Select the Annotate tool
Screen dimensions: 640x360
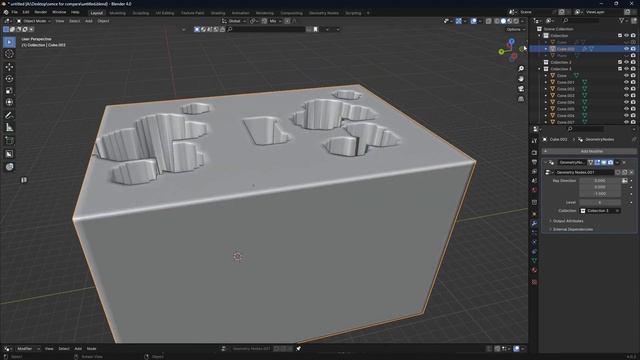click(9, 116)
